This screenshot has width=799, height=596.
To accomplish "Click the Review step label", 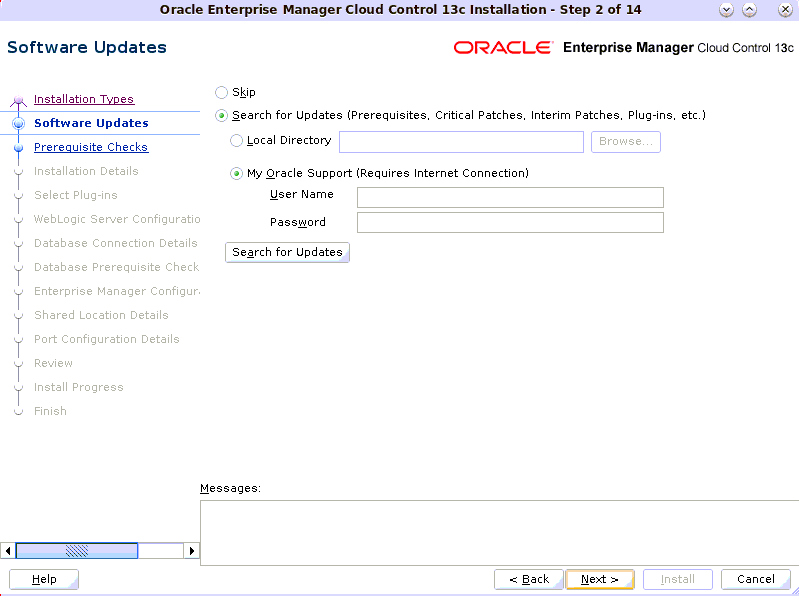I will pos(53,362).
